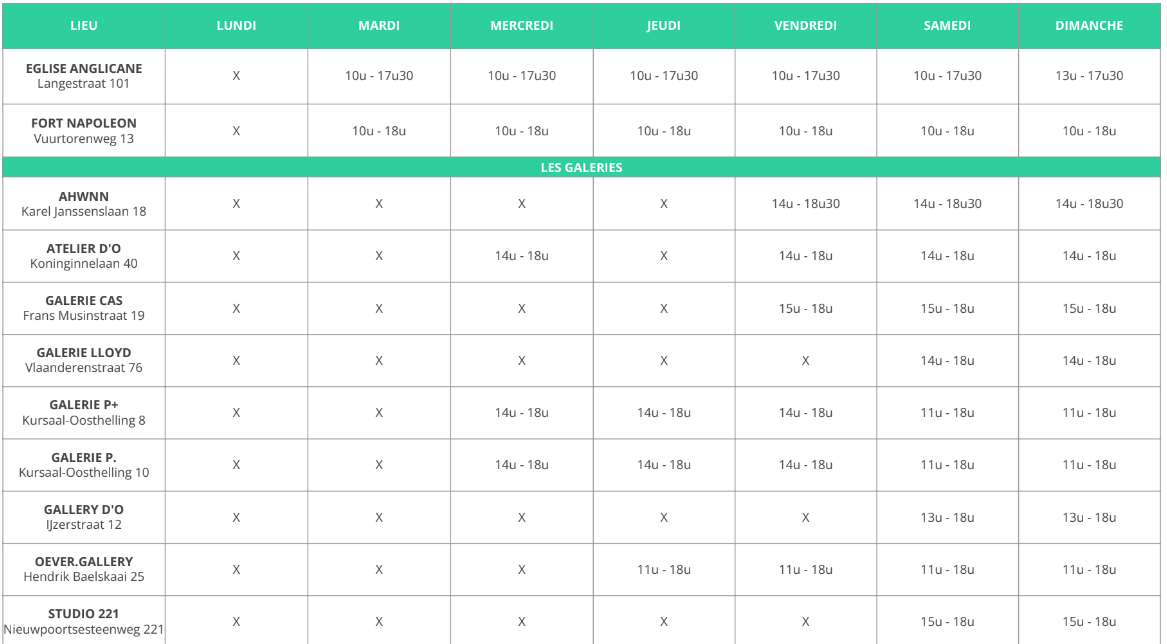
Task: Click the LIEU column header
Action: pos(83,25)
